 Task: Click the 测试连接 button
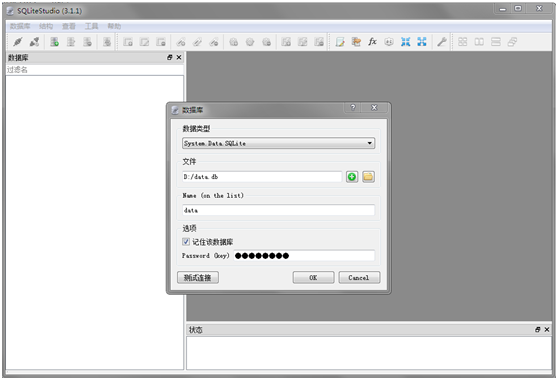click(x=198, y=278)
